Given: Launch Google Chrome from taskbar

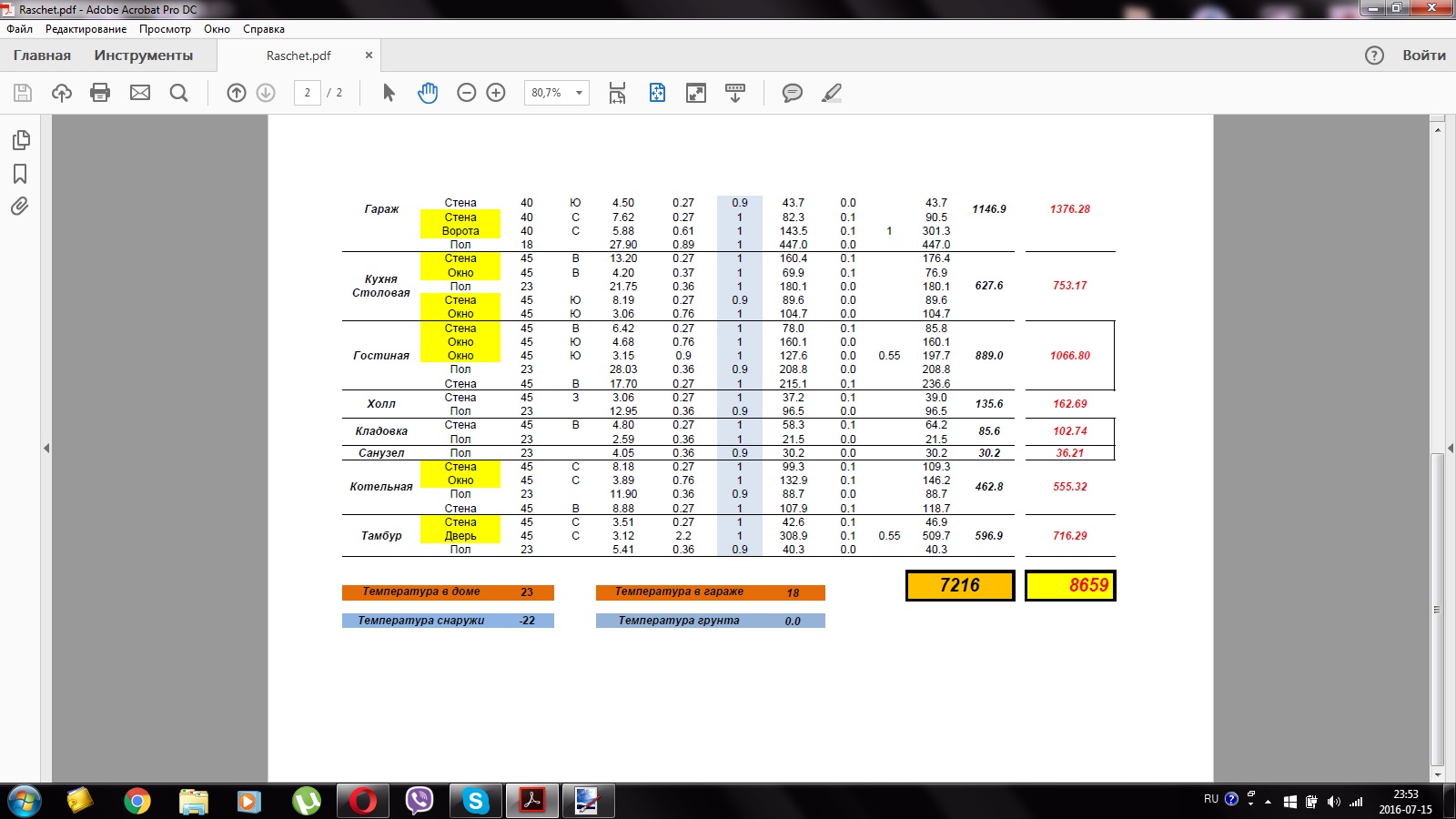Looking at the screenshot, I should point(137,802).
